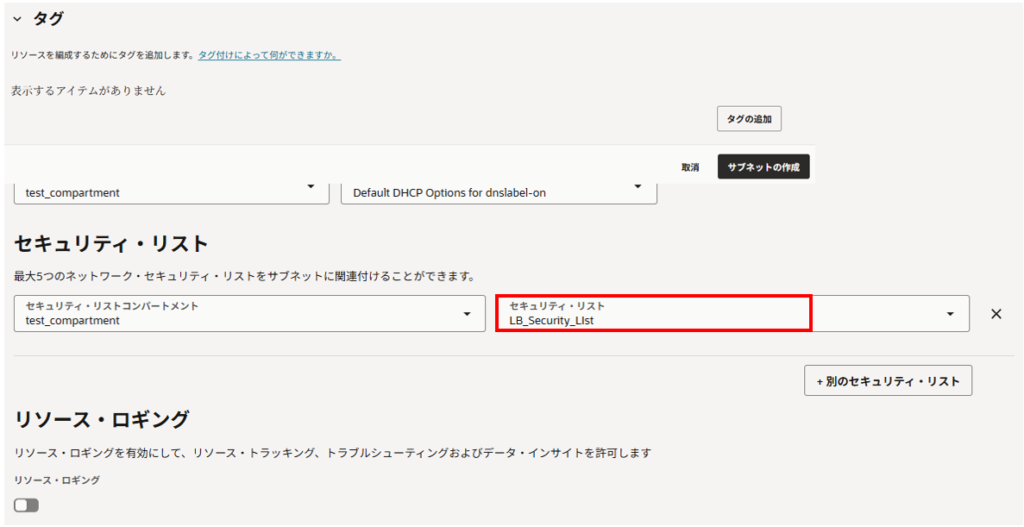
Task: Open the タグ付けによって何ができますか link
Action: click(x=269, y=55)
